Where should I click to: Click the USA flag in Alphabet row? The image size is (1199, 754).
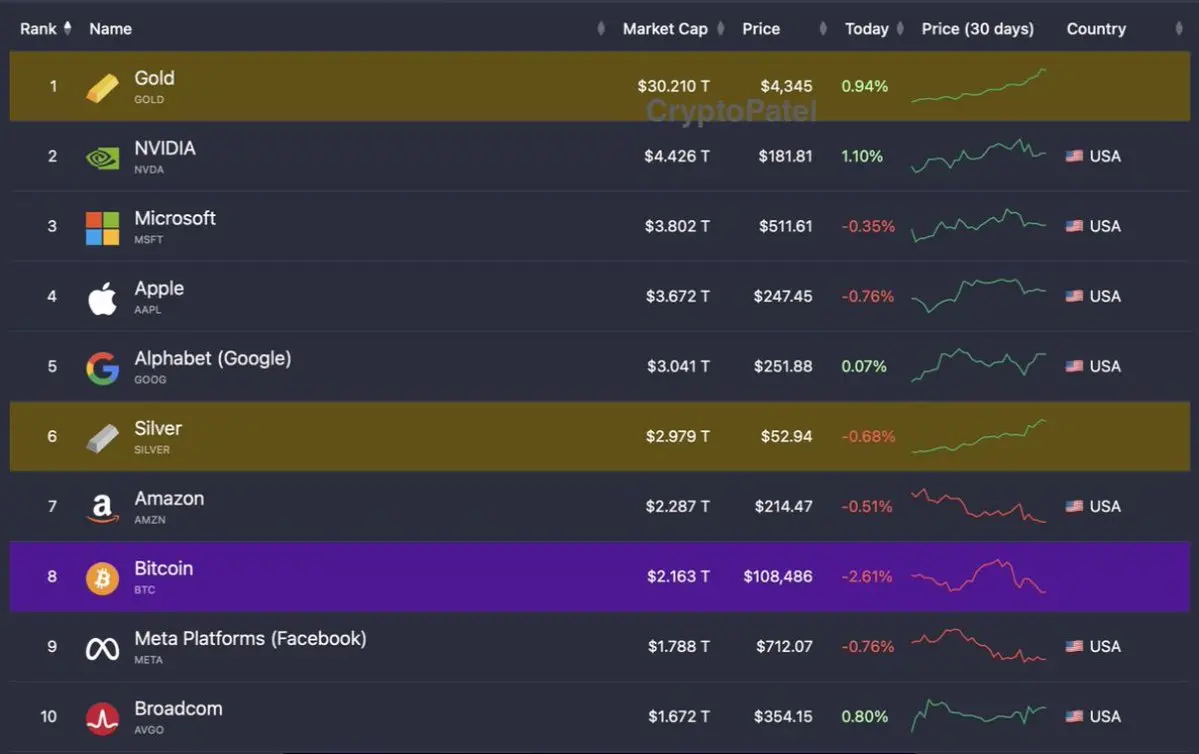click(1074, 366)
